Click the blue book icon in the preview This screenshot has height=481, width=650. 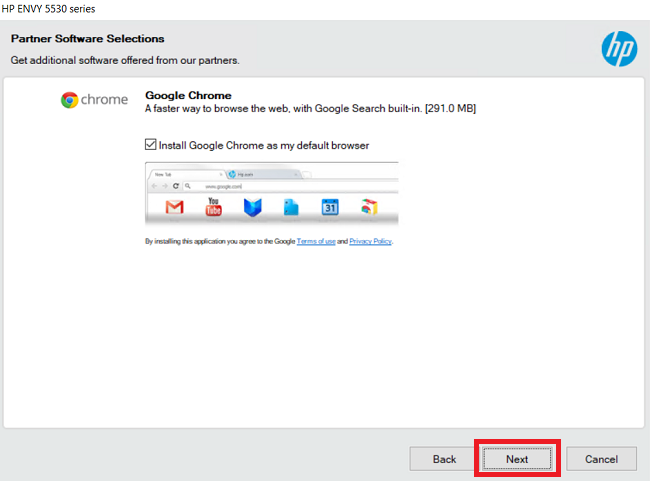252,207
